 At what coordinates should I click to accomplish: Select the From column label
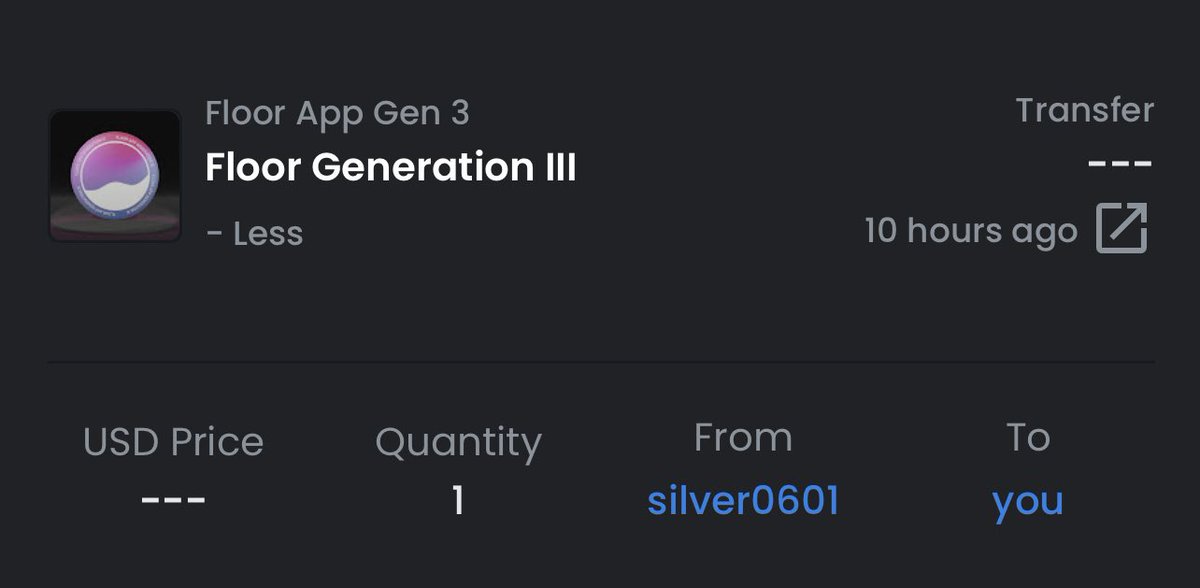(743, 437)
